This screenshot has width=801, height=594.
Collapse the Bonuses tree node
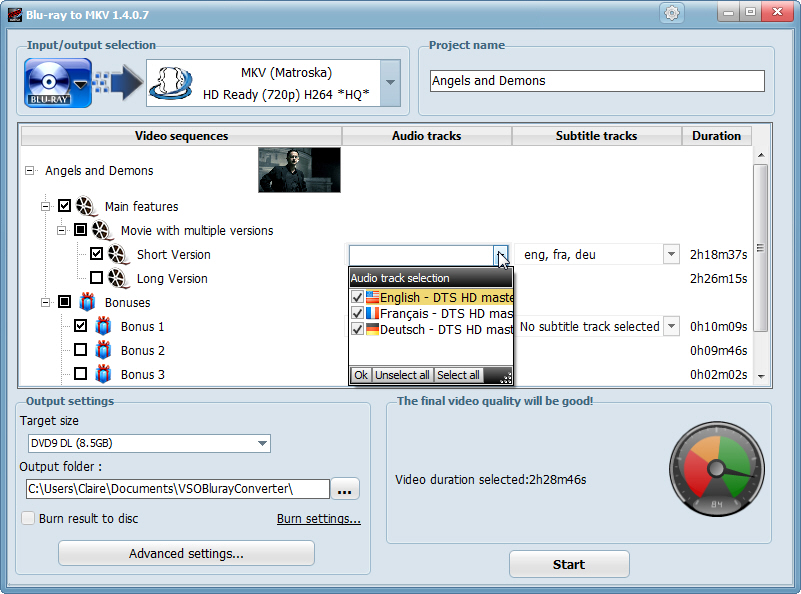pos(45,302)
